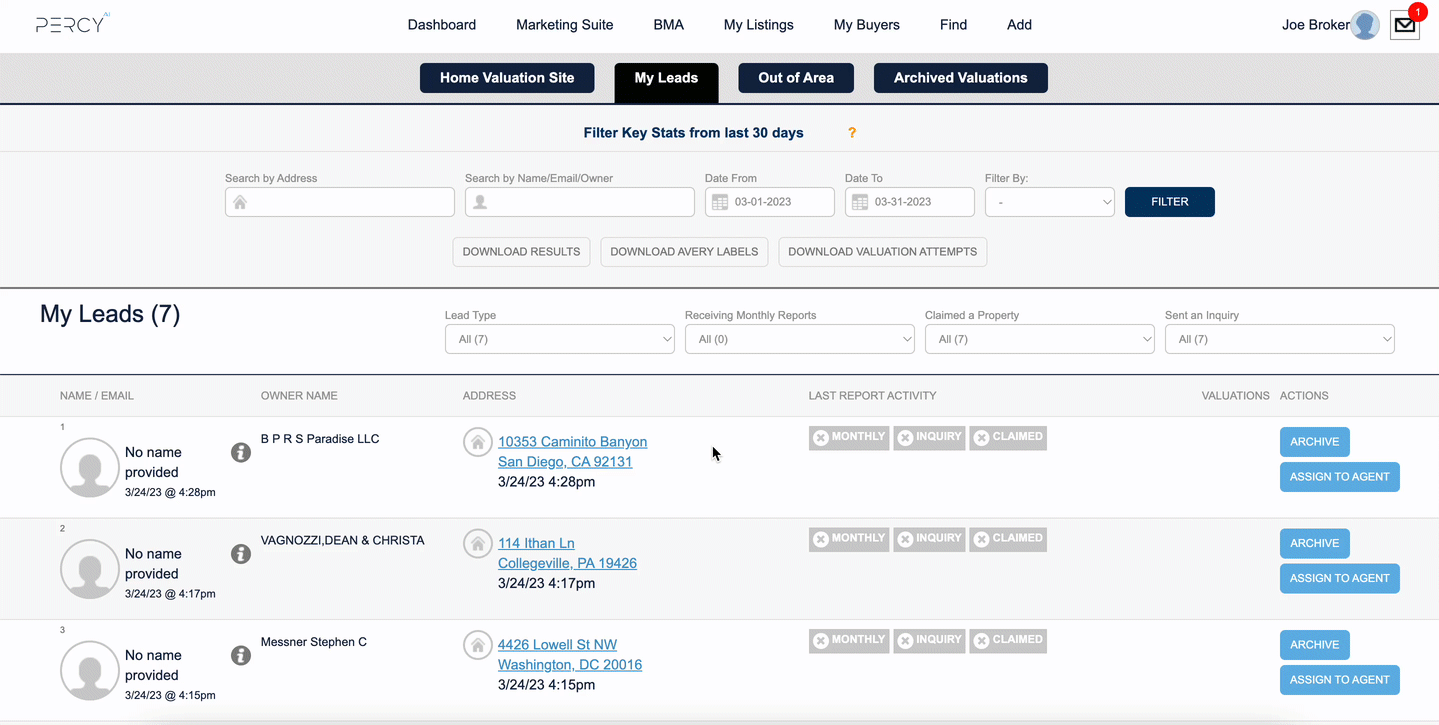The height and width of the screenshot is (725, 1439).
Task: Toggle MONTHLY badge for 114 Ithan Ln row
Action: (849, 539)
